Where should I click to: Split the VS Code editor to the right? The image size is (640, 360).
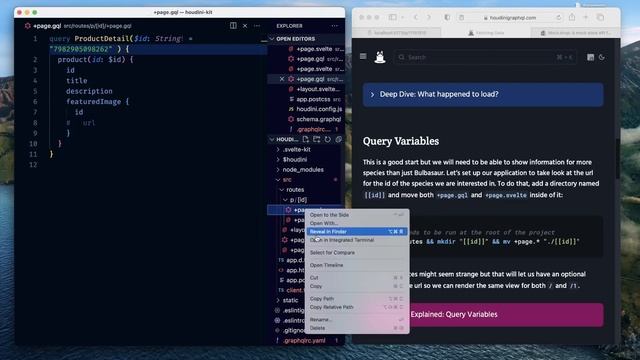pos(233,26)
